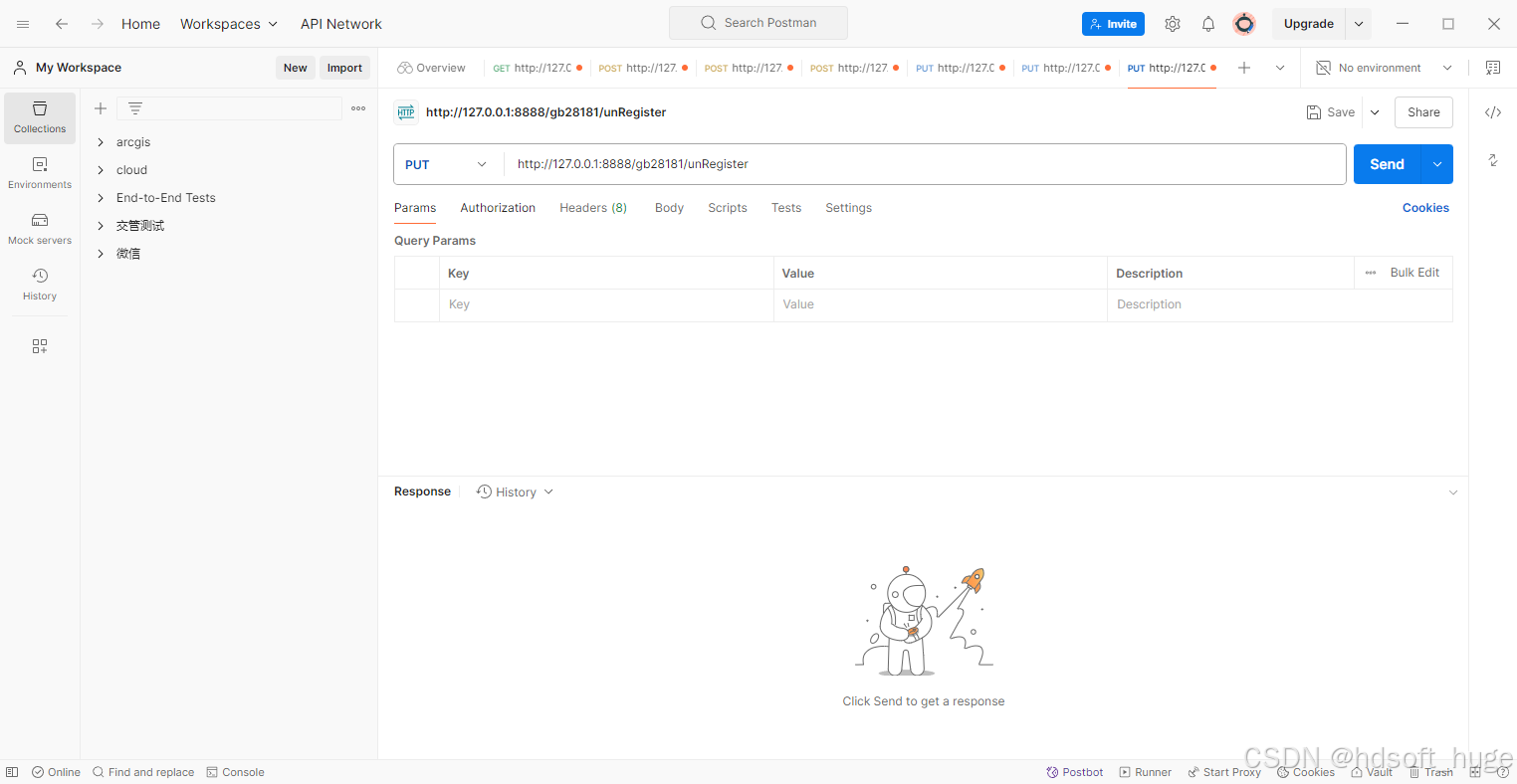Open collections three-dot options menu

pos(358,108)
